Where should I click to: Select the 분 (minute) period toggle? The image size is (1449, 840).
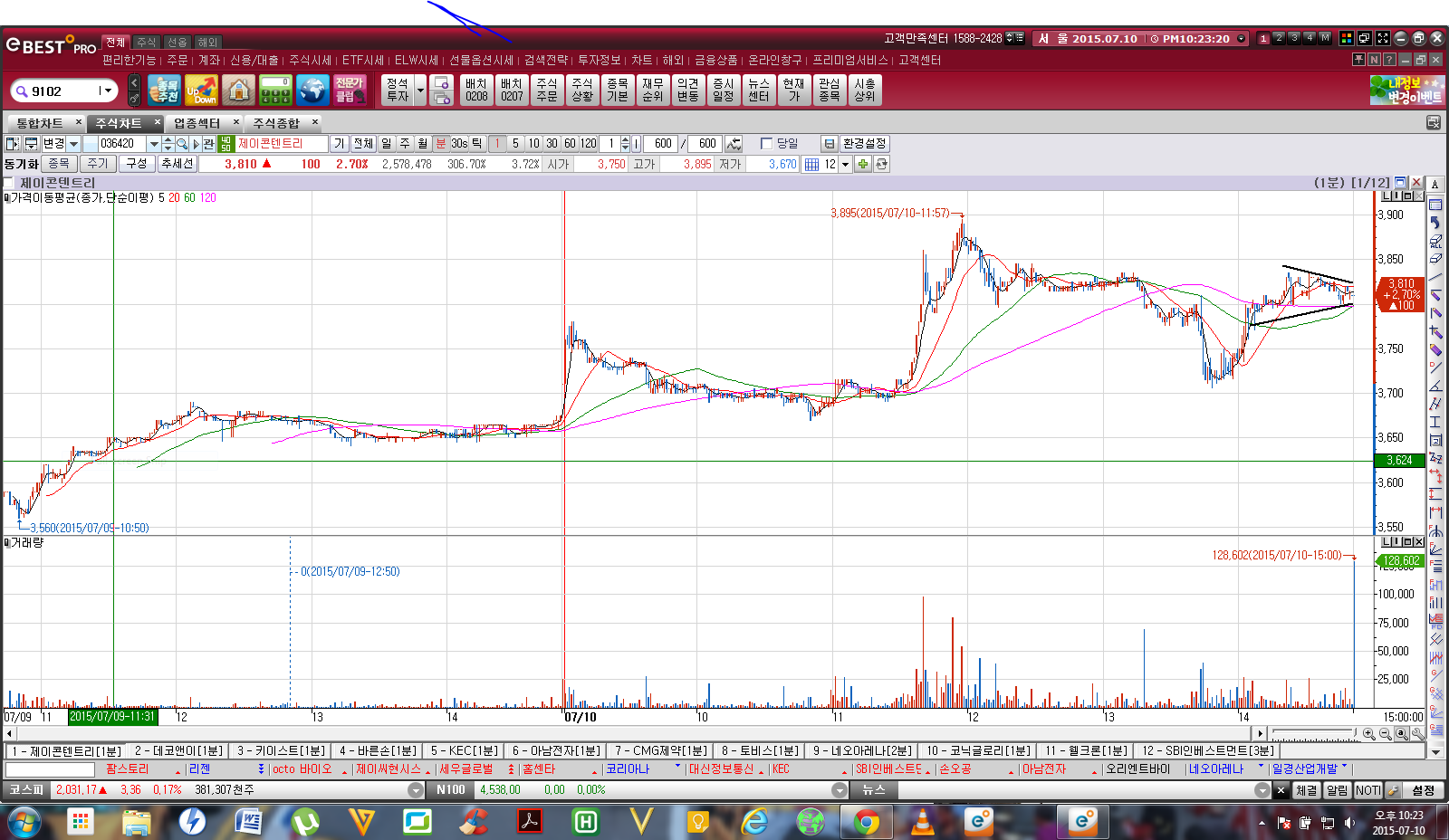[441, 144]
